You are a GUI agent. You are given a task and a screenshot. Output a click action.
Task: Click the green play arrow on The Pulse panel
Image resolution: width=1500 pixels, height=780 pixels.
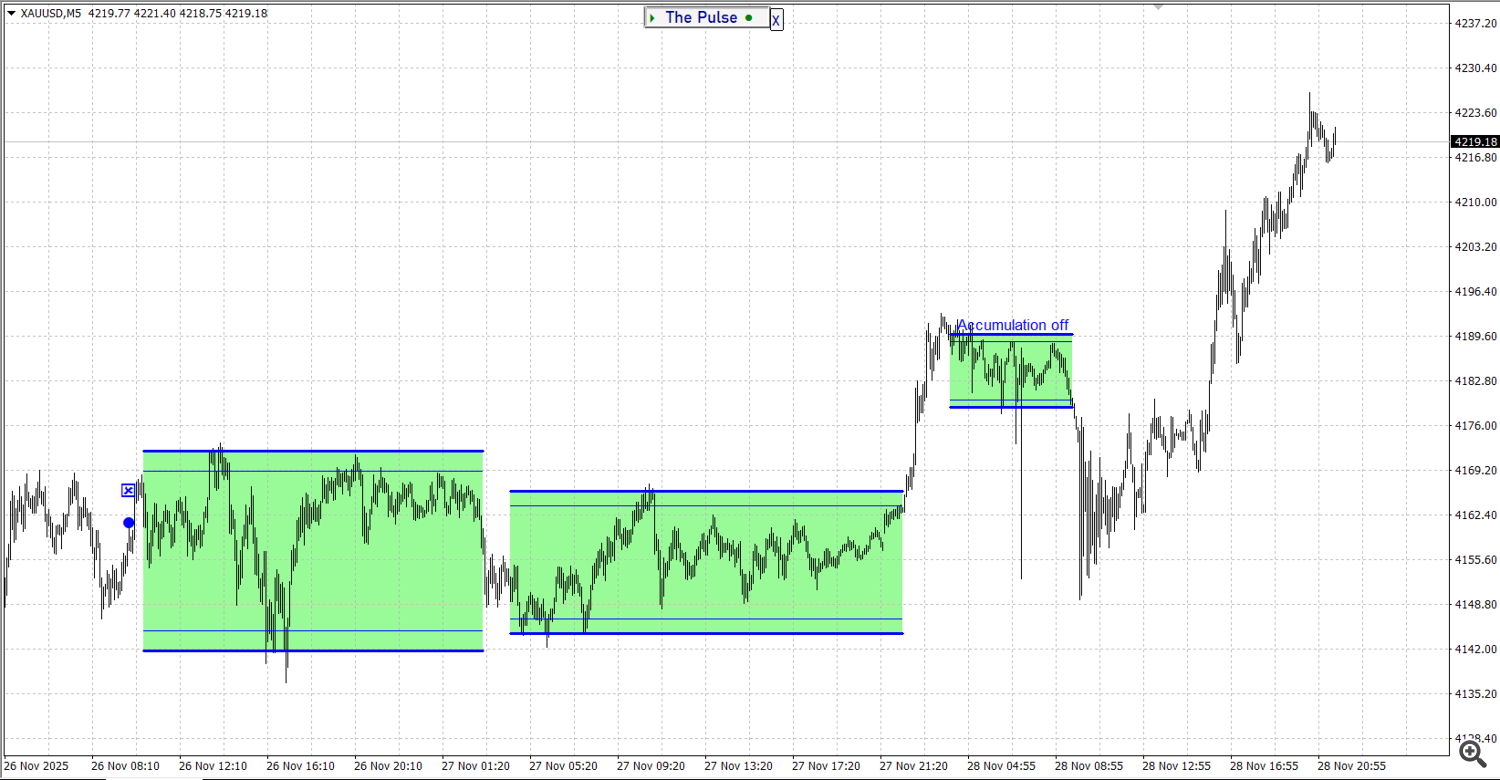coord(652,17)
